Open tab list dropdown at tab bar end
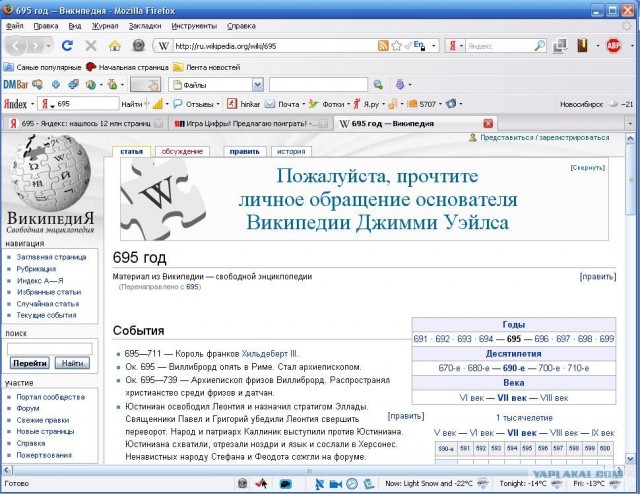The image size is (640, 494). point(631,123)
